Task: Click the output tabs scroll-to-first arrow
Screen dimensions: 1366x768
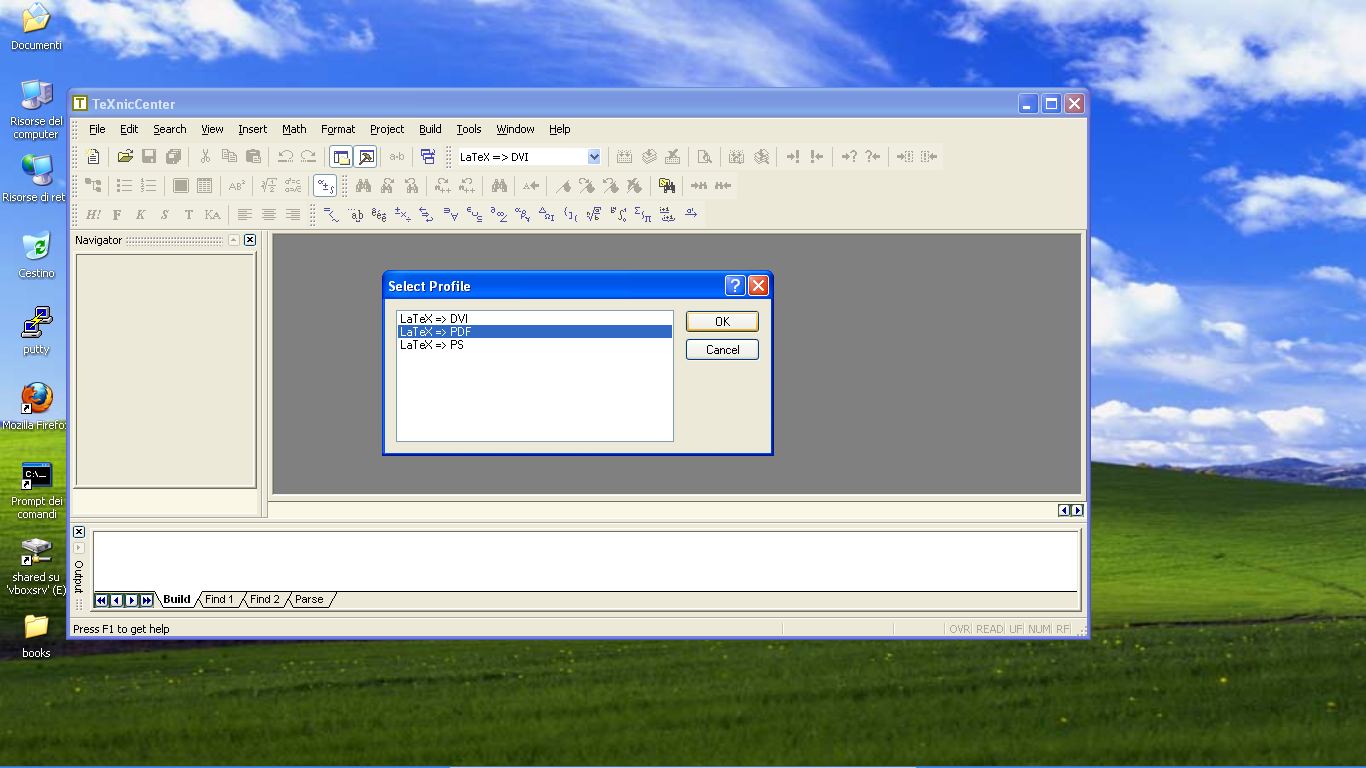Action: click(x=101, y=600)
